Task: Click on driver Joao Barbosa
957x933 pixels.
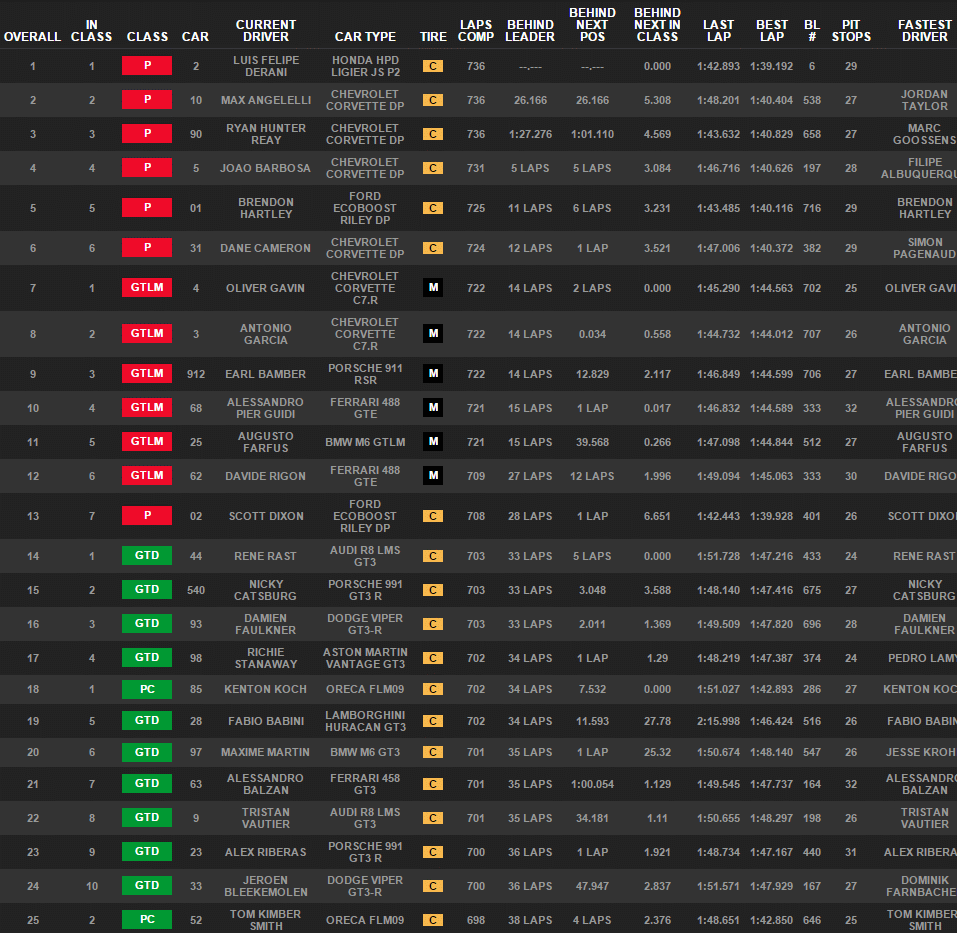Action: (x=266, y=168)
